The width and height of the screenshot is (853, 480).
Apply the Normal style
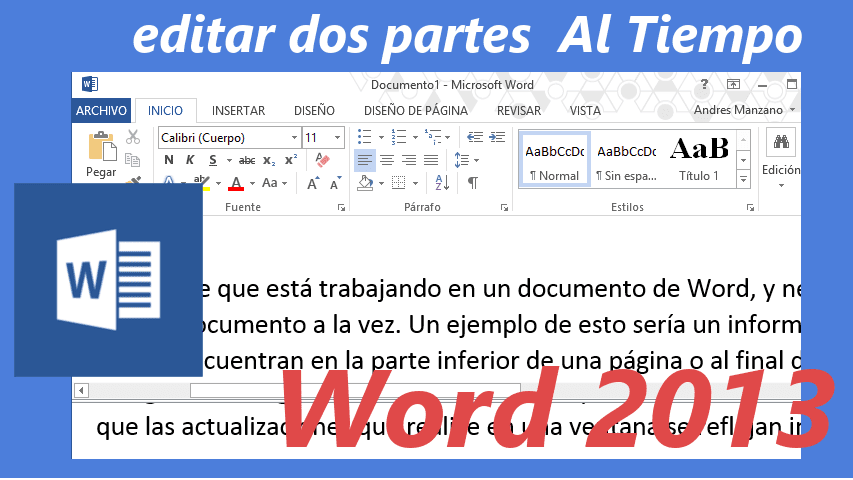point(554,161)
